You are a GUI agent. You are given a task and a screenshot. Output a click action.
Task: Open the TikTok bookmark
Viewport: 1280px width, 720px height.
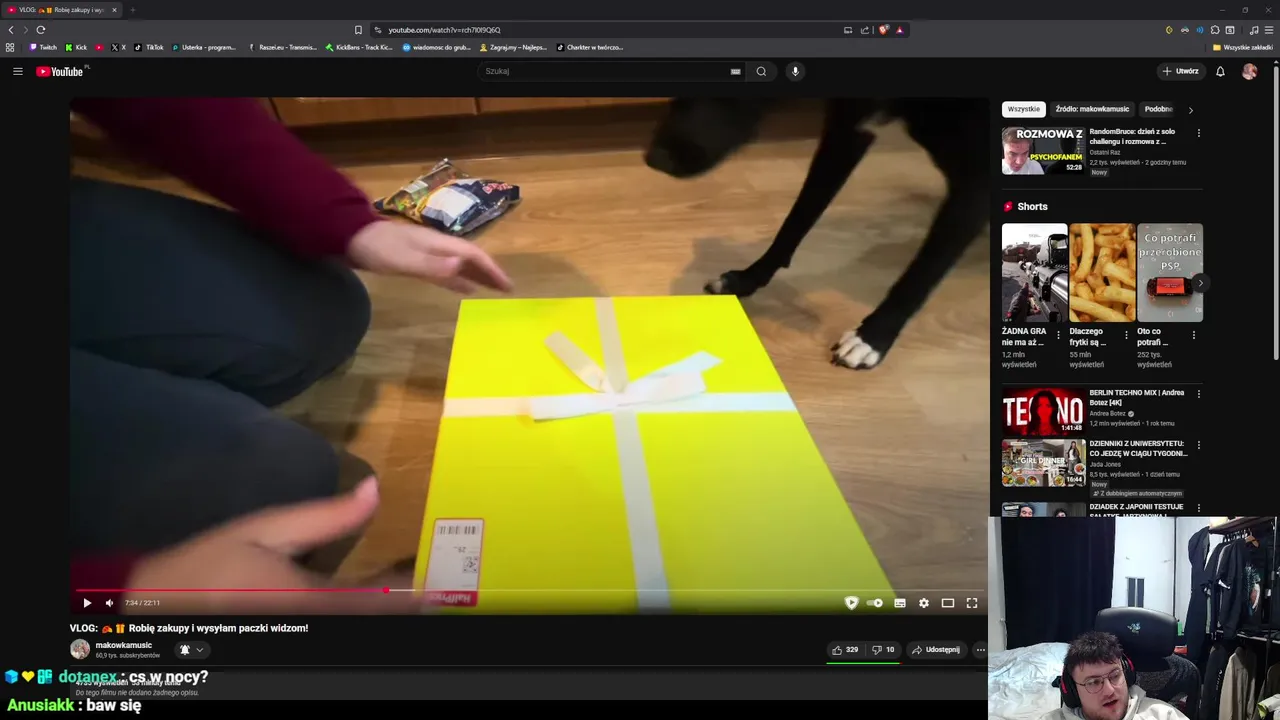(148, 47)
